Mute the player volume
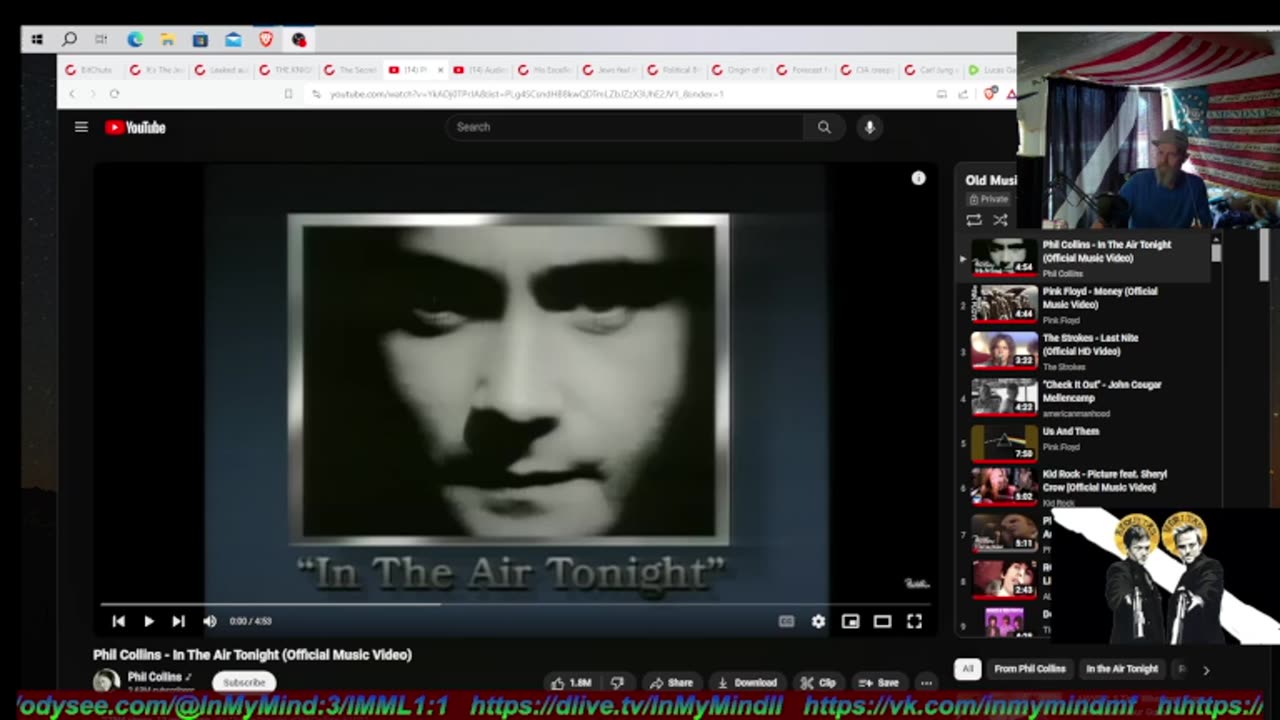The image size is (1280, 720). click(x=209, y=621)
